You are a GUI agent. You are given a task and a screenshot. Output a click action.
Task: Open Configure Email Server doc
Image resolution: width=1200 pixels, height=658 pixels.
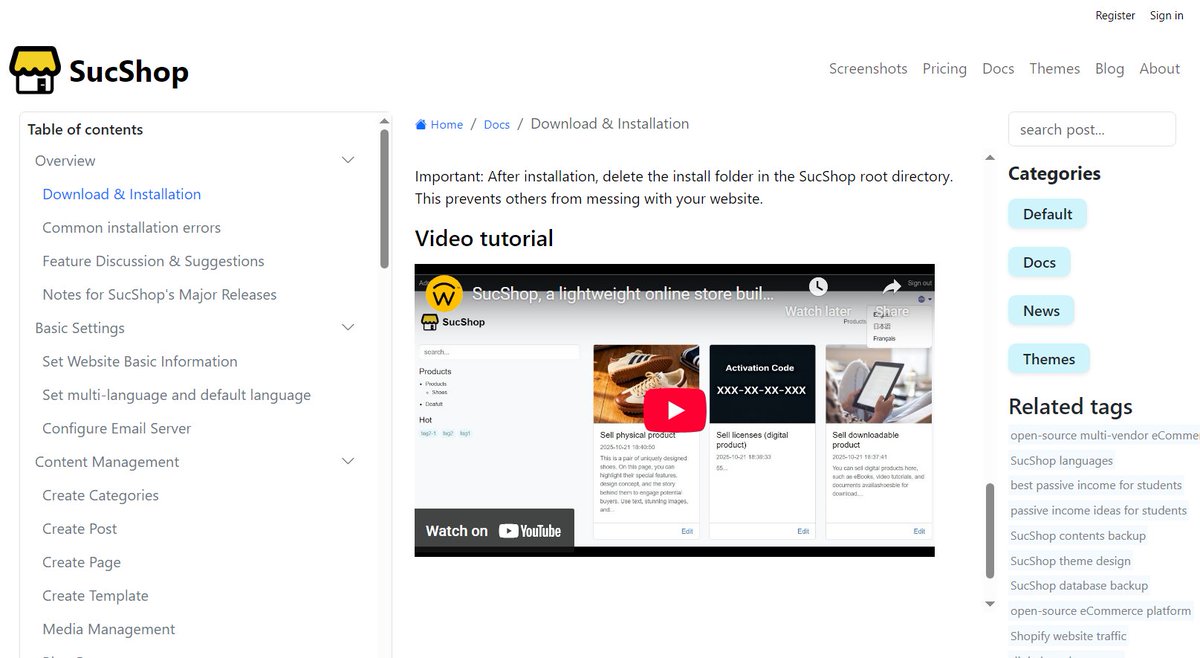pos(116,429)
